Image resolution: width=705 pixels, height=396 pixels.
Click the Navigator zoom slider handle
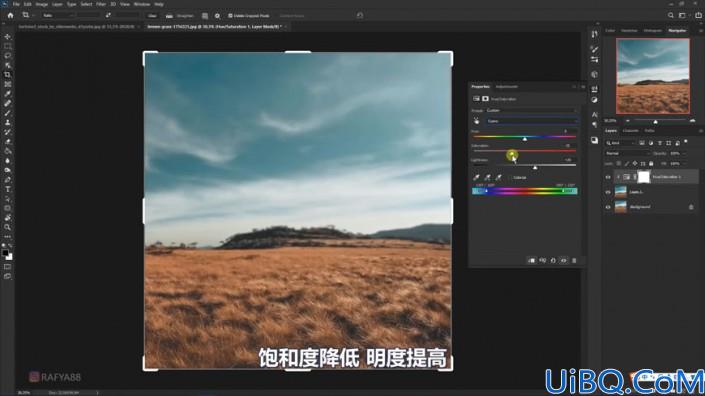point(656,122)
